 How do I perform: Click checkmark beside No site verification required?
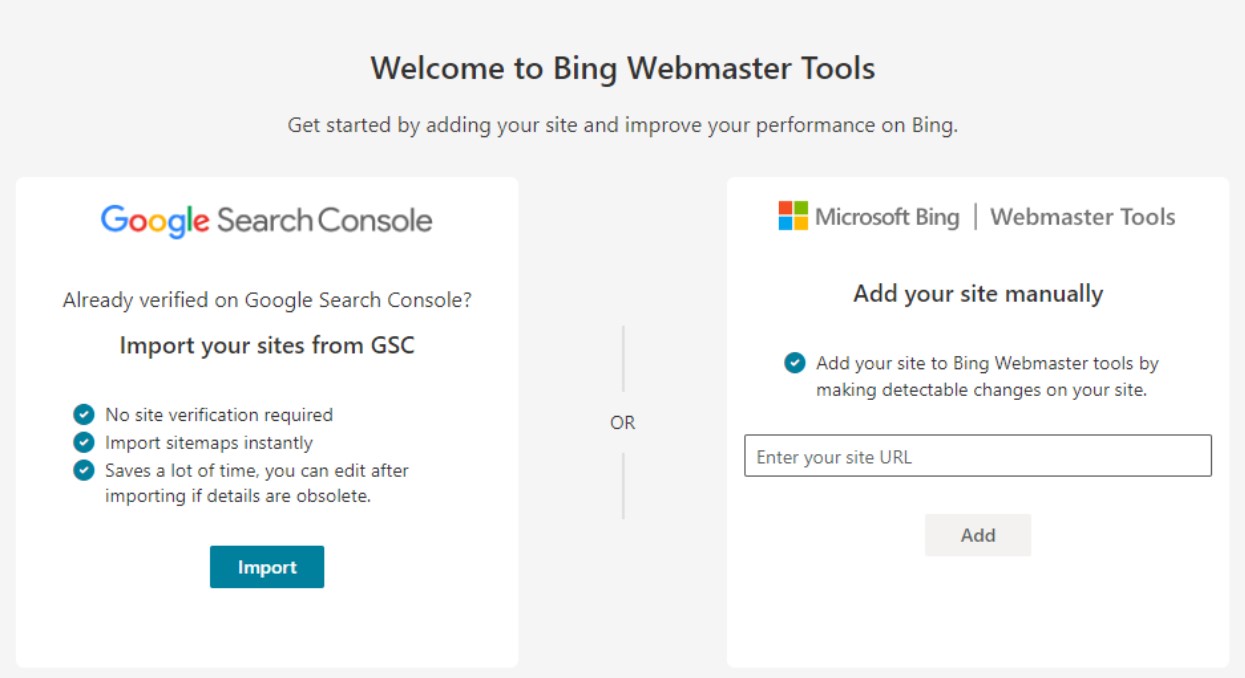pos(84,415)
